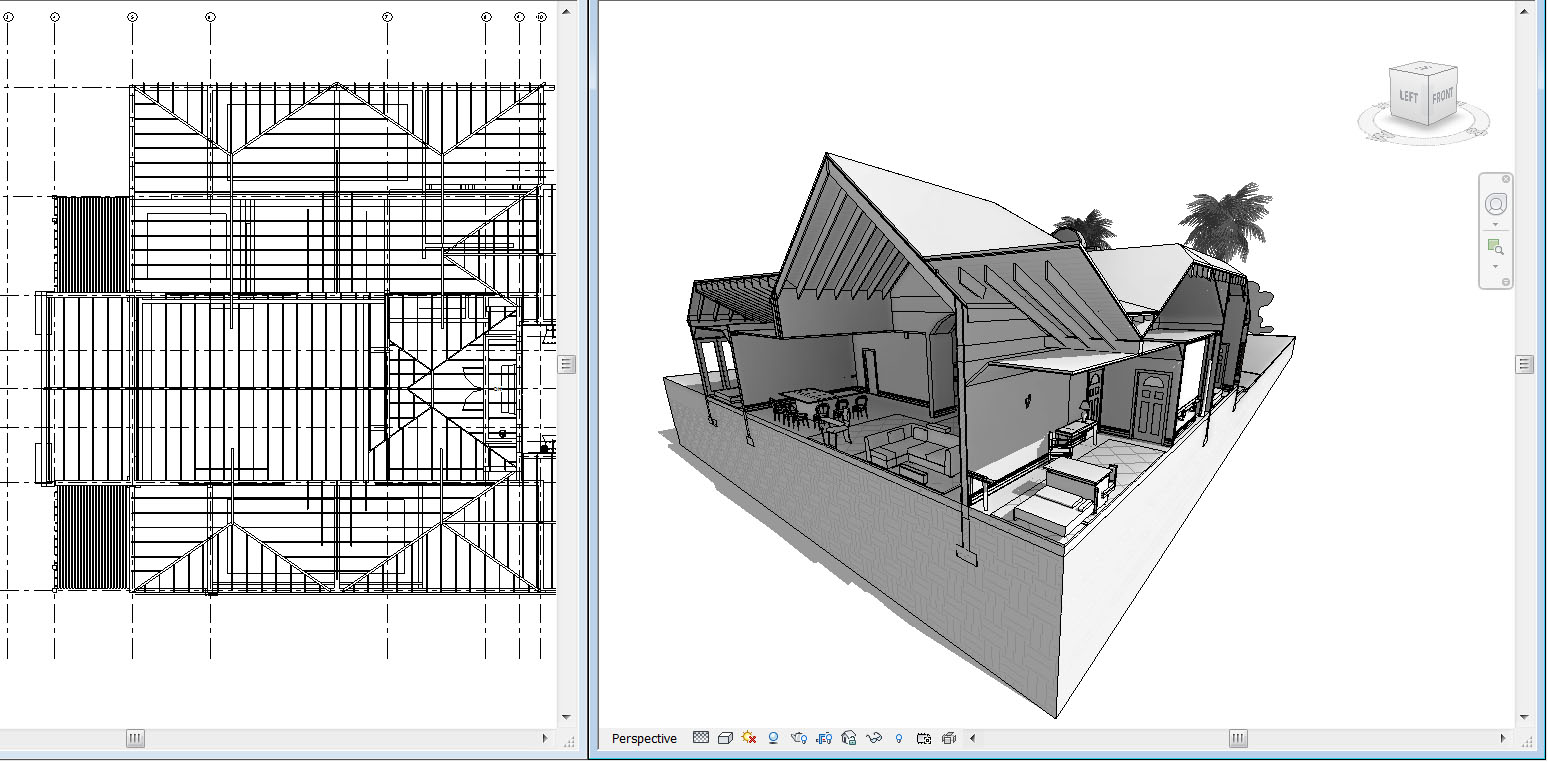
Task: Click the top face of the ViewCube
Action: click(x=1425, y=69)
